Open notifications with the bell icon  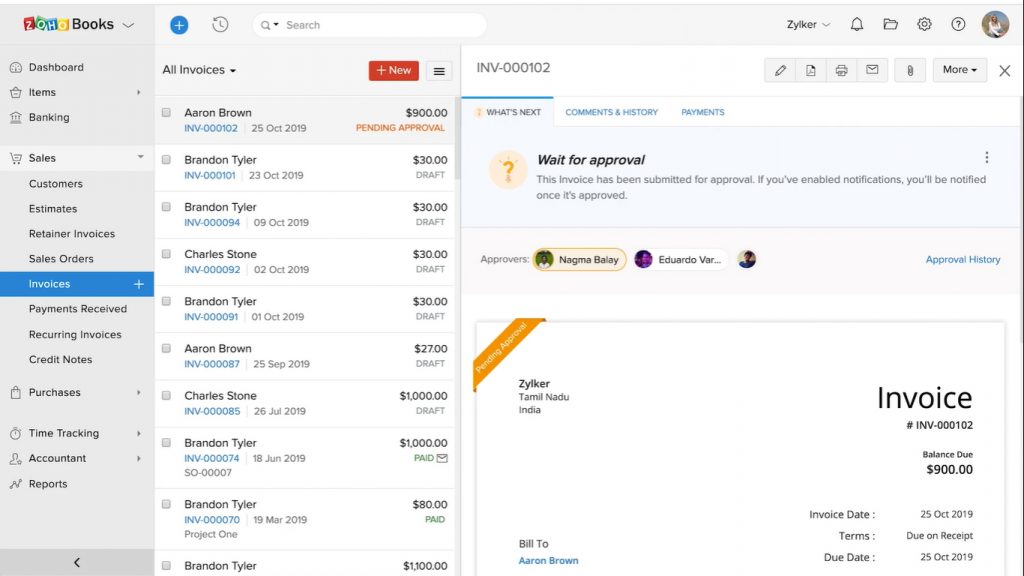pyautogui.click(x=856, y=24)
